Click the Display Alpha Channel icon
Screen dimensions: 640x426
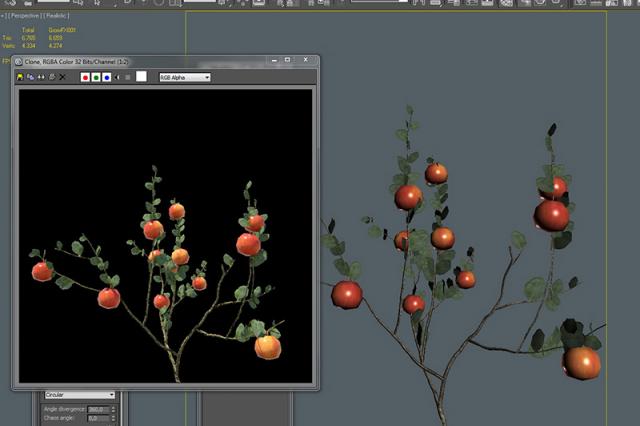tap(117, 77)
